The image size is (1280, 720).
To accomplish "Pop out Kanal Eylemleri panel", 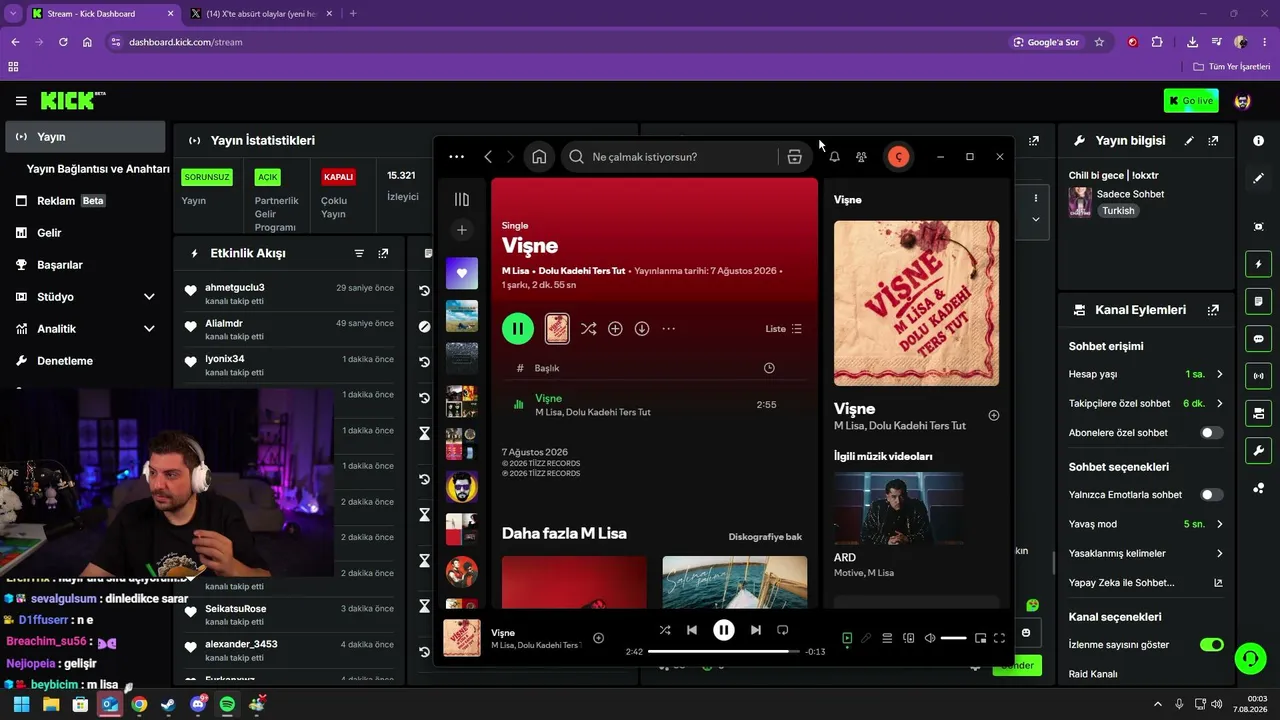I will (1213, 310).
